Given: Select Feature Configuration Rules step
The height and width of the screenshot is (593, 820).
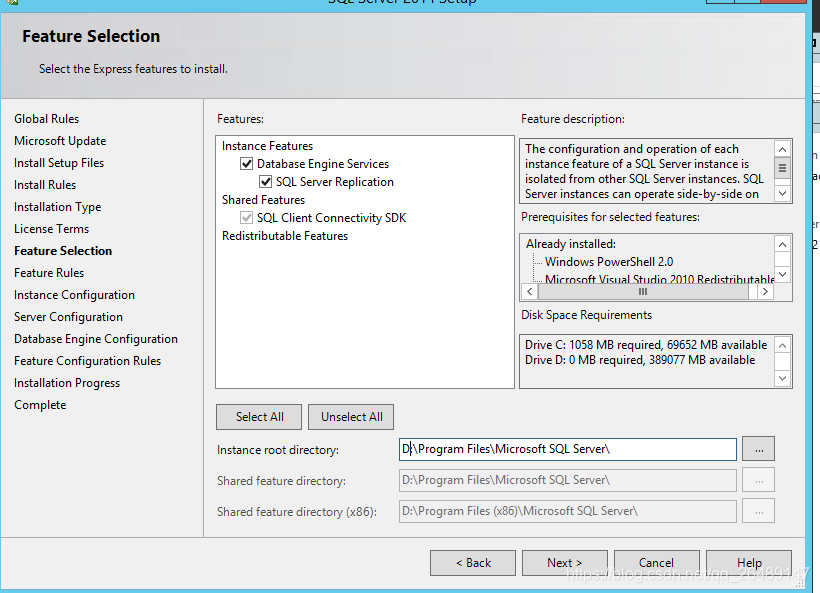Looking at the screenshot, I should [87, 361].
